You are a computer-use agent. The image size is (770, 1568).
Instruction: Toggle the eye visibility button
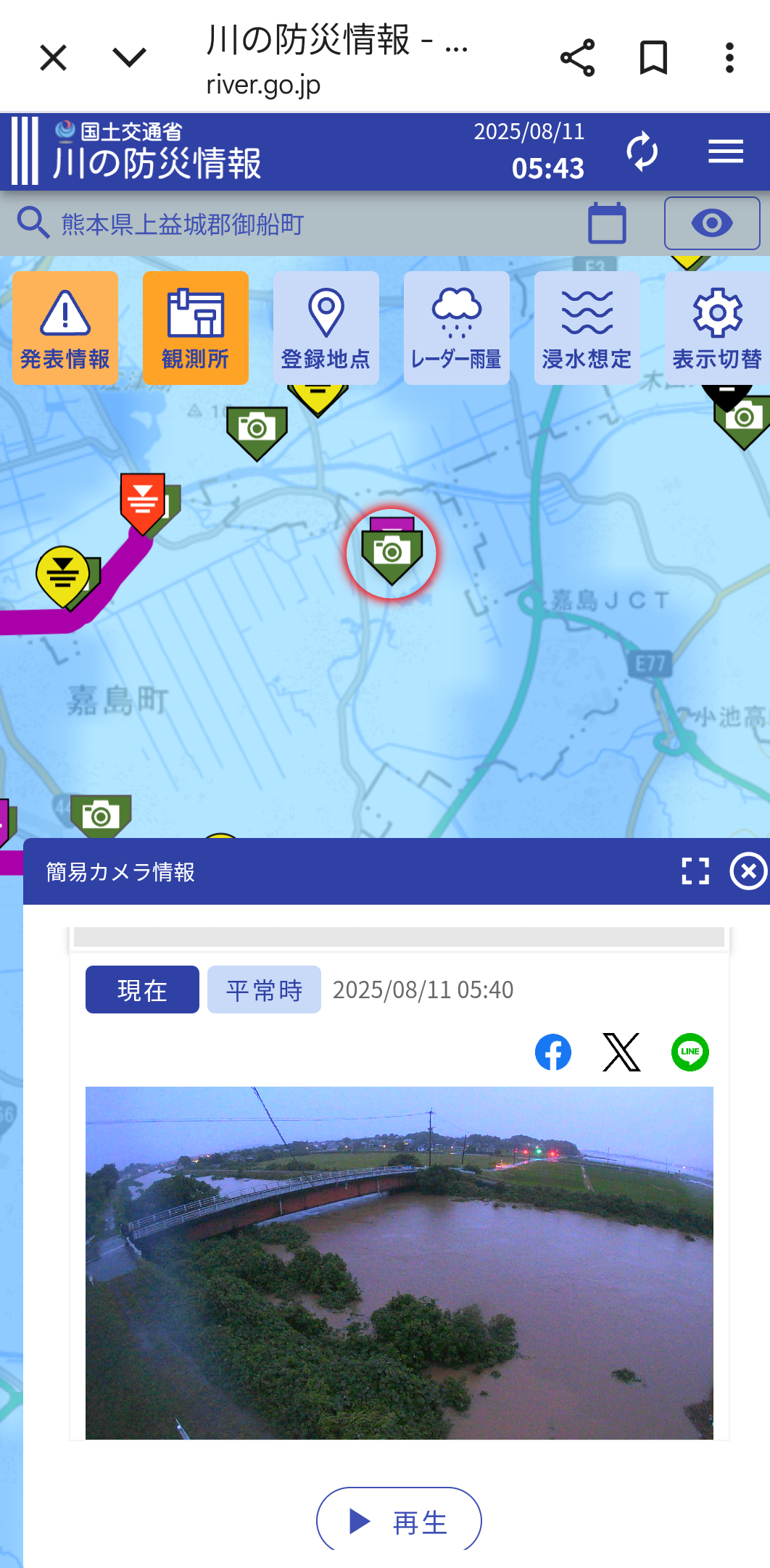click(712, 223)
